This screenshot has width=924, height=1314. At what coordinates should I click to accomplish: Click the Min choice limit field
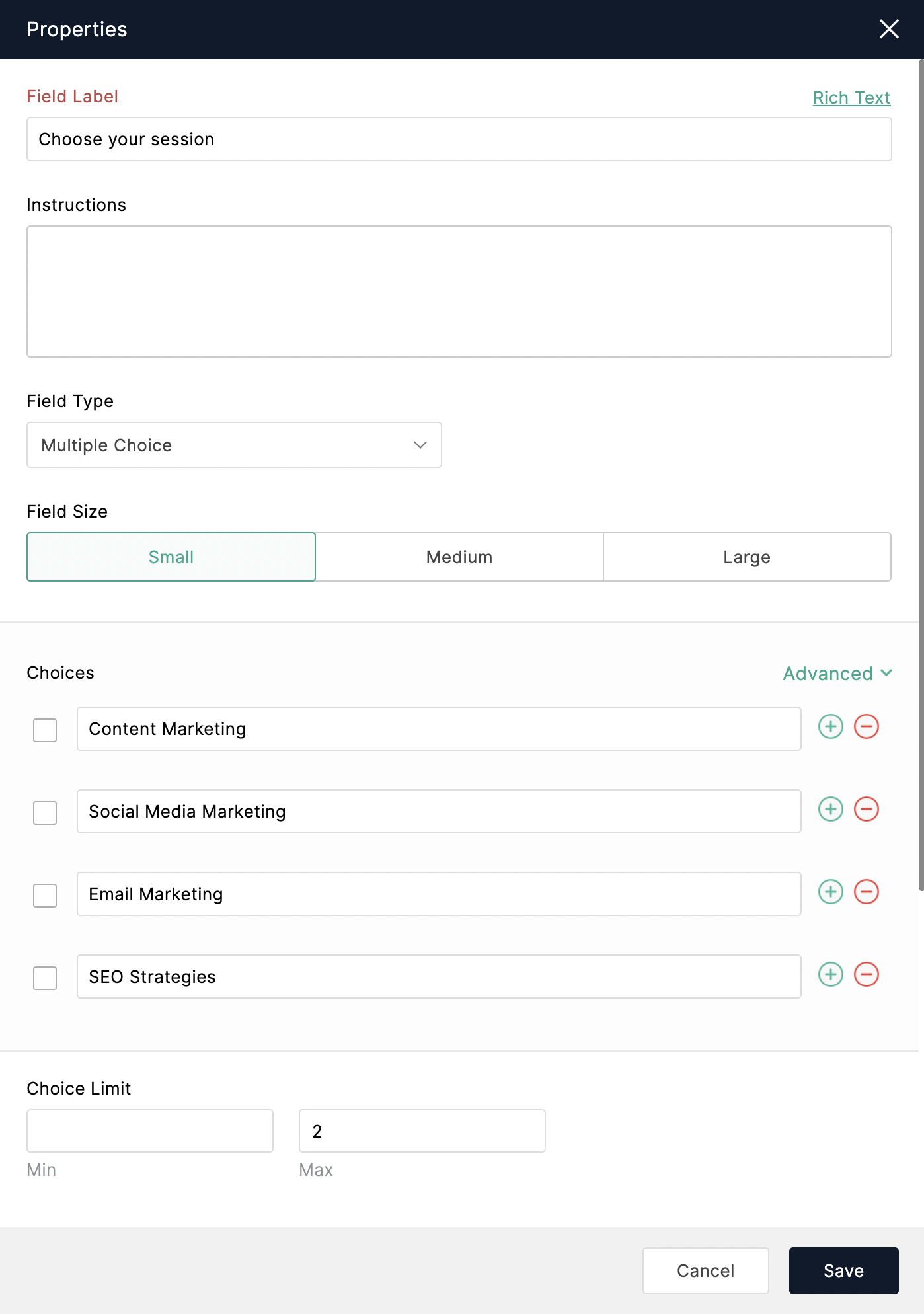coord(150,1131)
